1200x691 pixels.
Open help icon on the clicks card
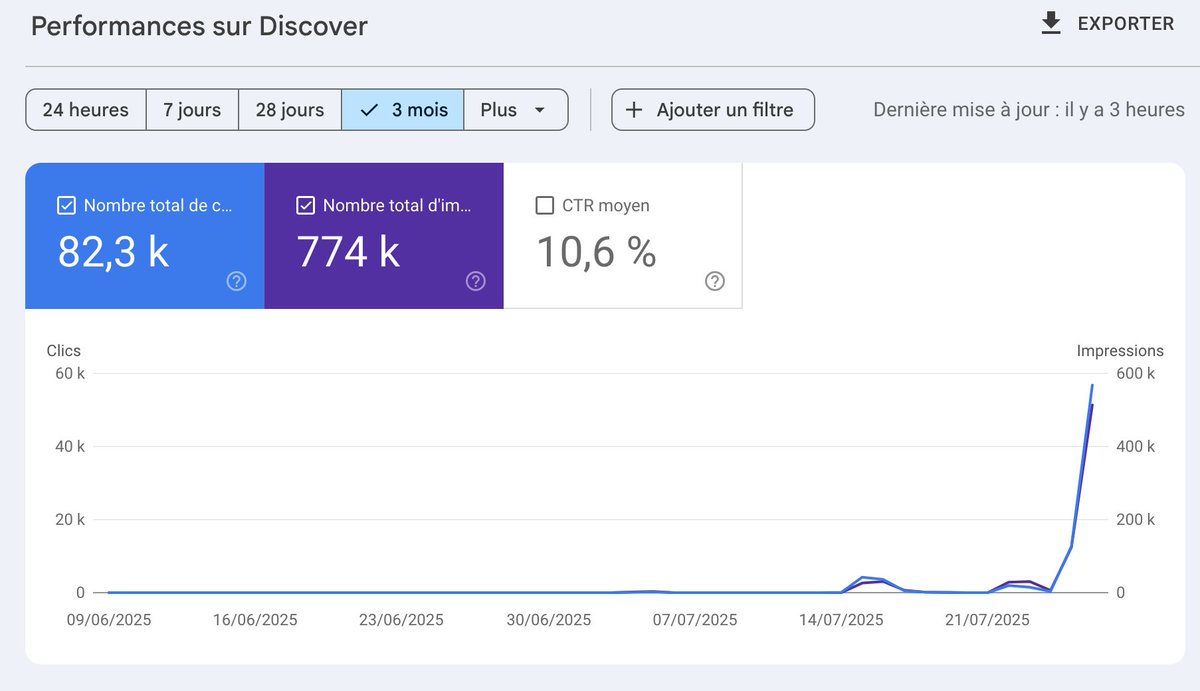[236, 281]
